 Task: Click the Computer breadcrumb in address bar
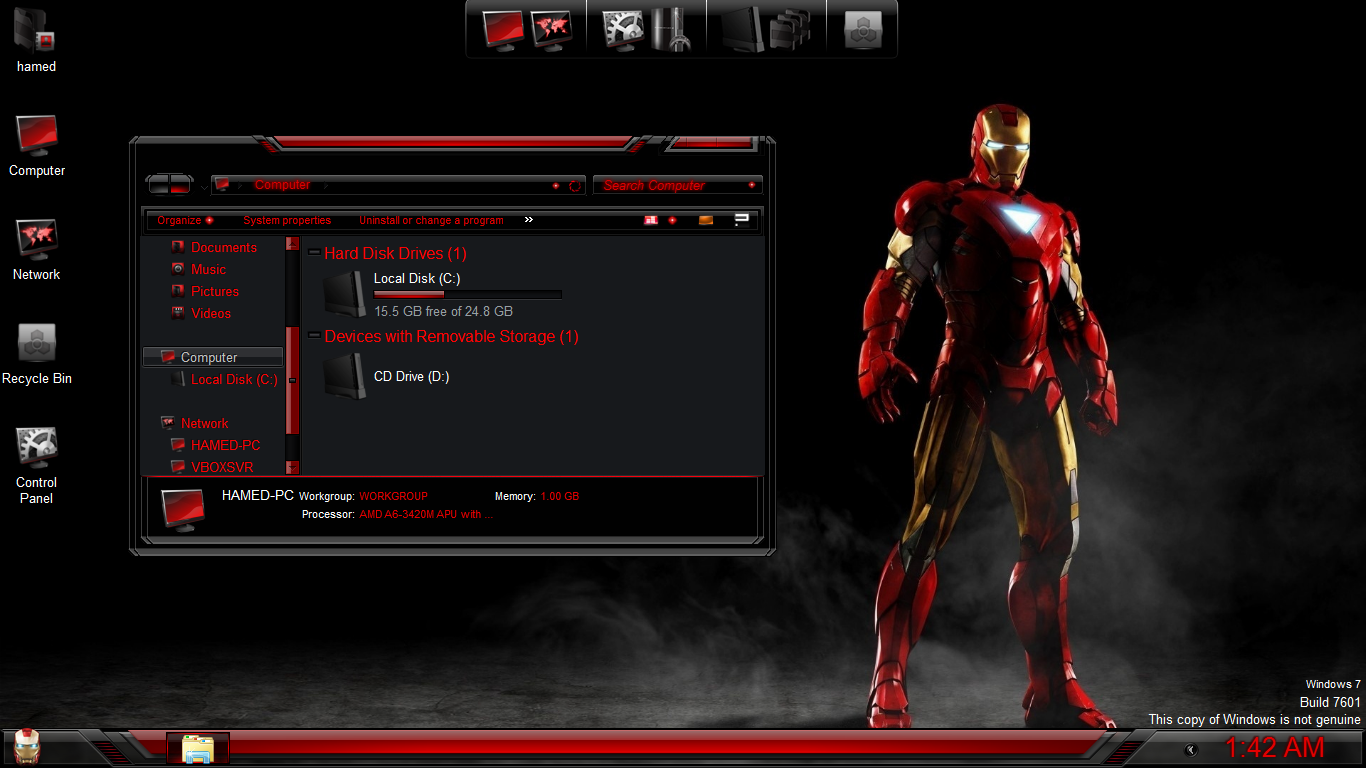tap(282, 185)
